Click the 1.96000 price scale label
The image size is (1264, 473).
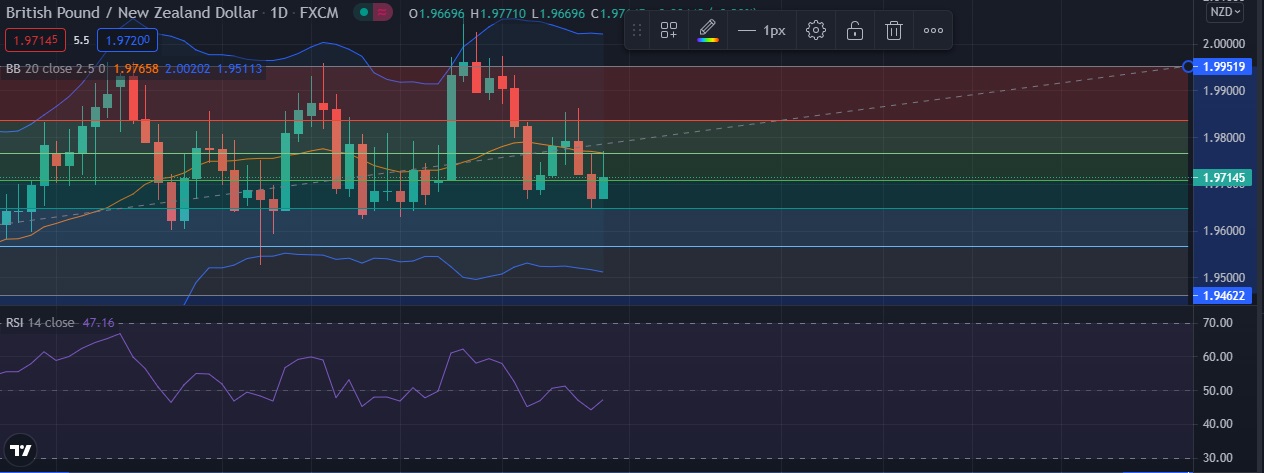(x=1224, y=230)
